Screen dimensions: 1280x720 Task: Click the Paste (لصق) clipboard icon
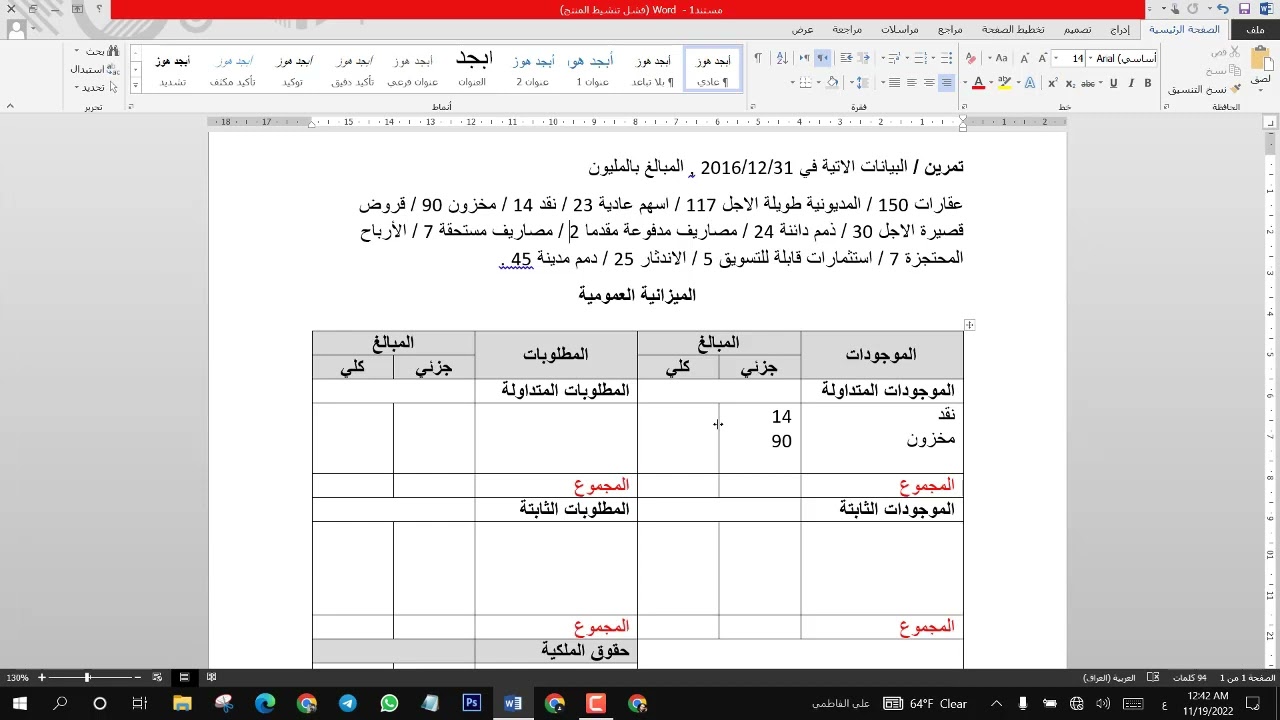pyautogui.click(x=1260, y=57)
